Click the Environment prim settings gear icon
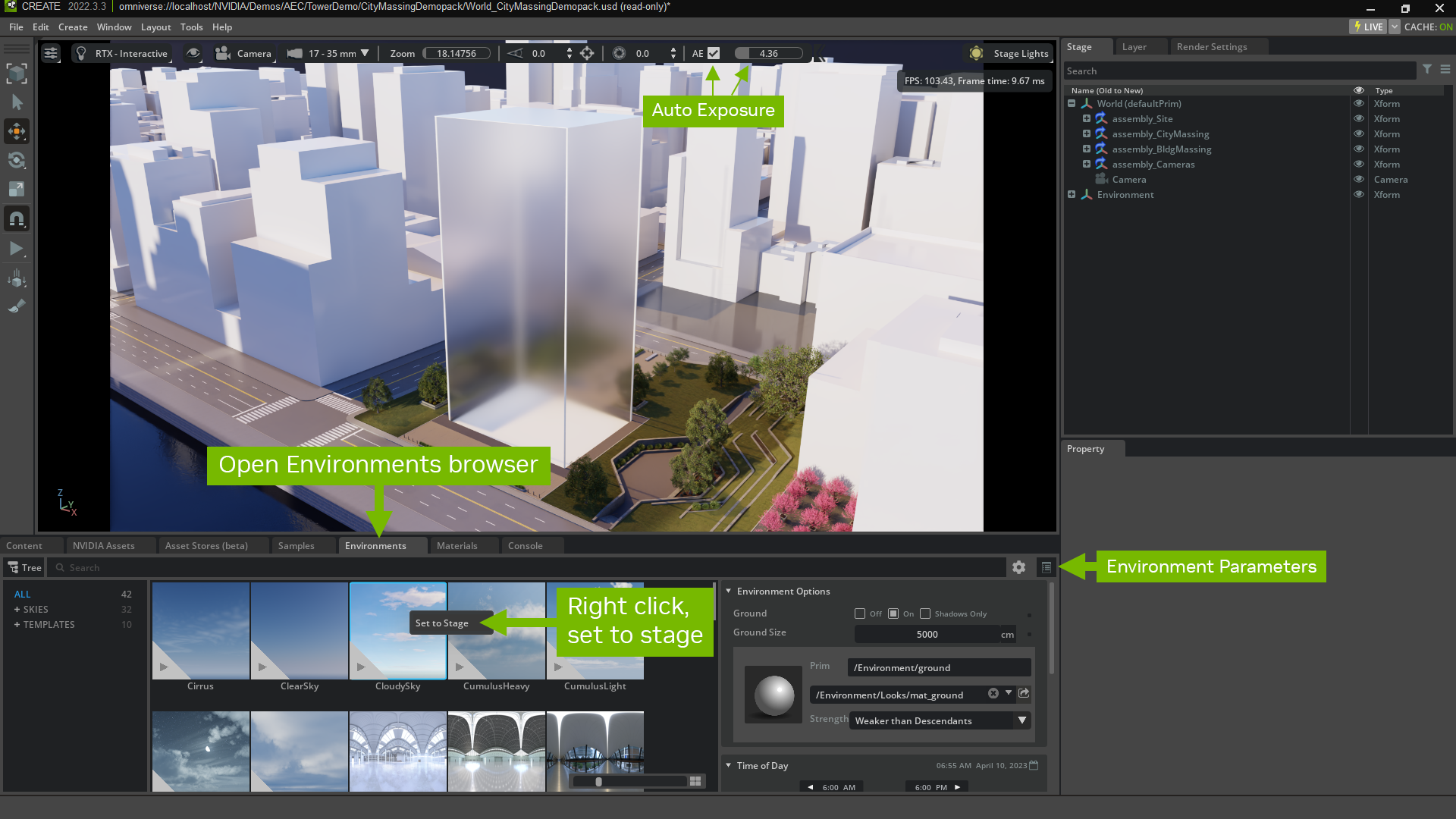 [x=1019, y=567]
